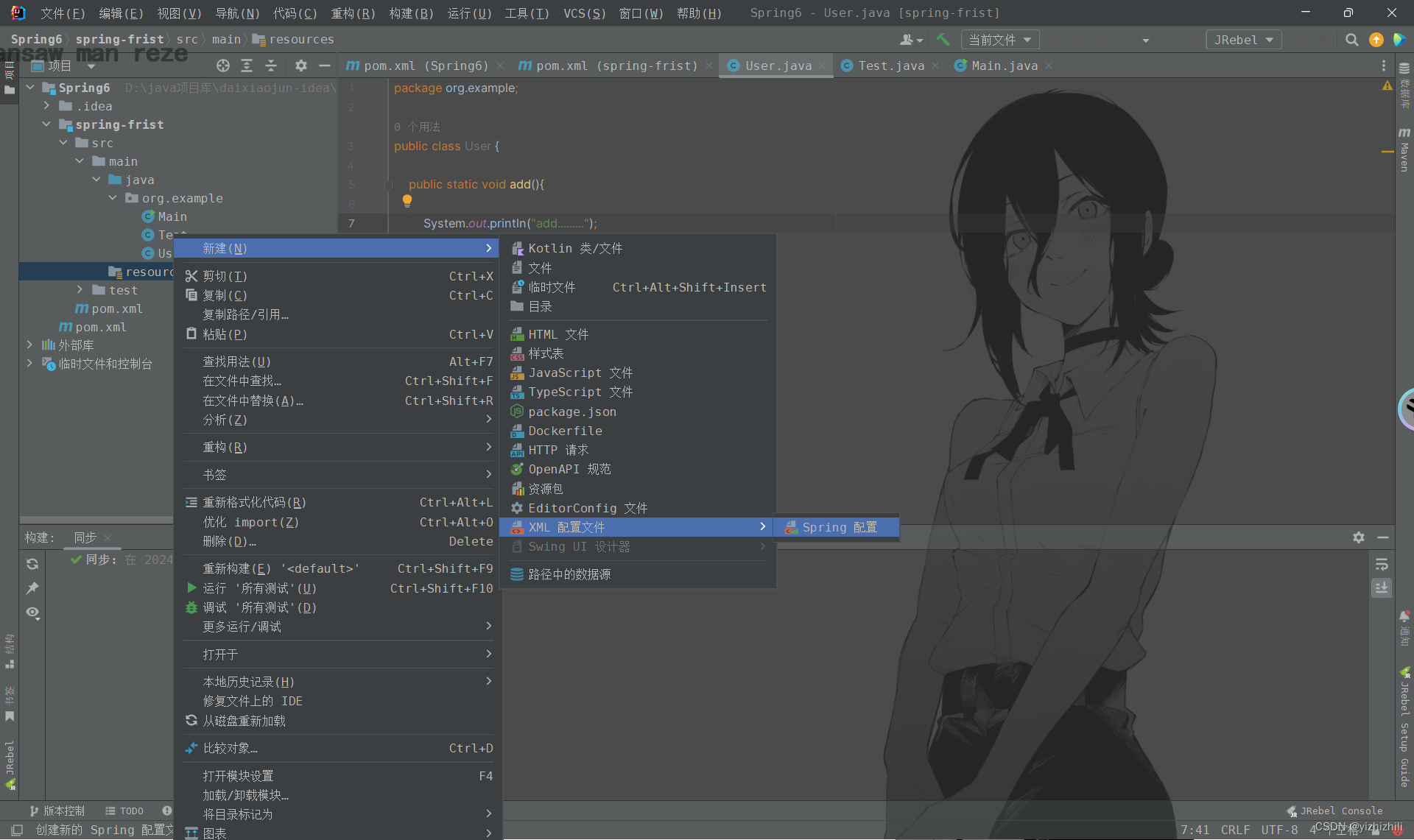Click the JRebel Console icon in status bar

pyautogui.click(x=1291, y=811)
